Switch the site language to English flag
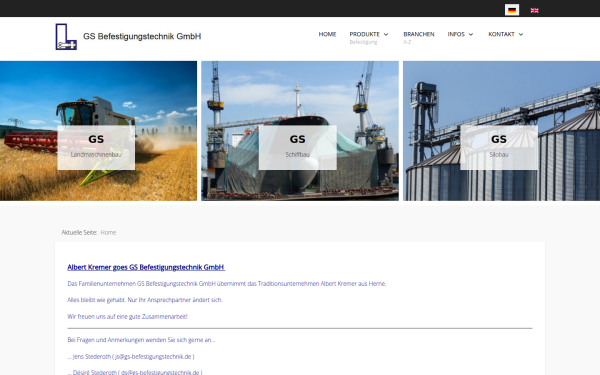Image resolution: width=600 pixels, height=375 pixels. (534, 10)
